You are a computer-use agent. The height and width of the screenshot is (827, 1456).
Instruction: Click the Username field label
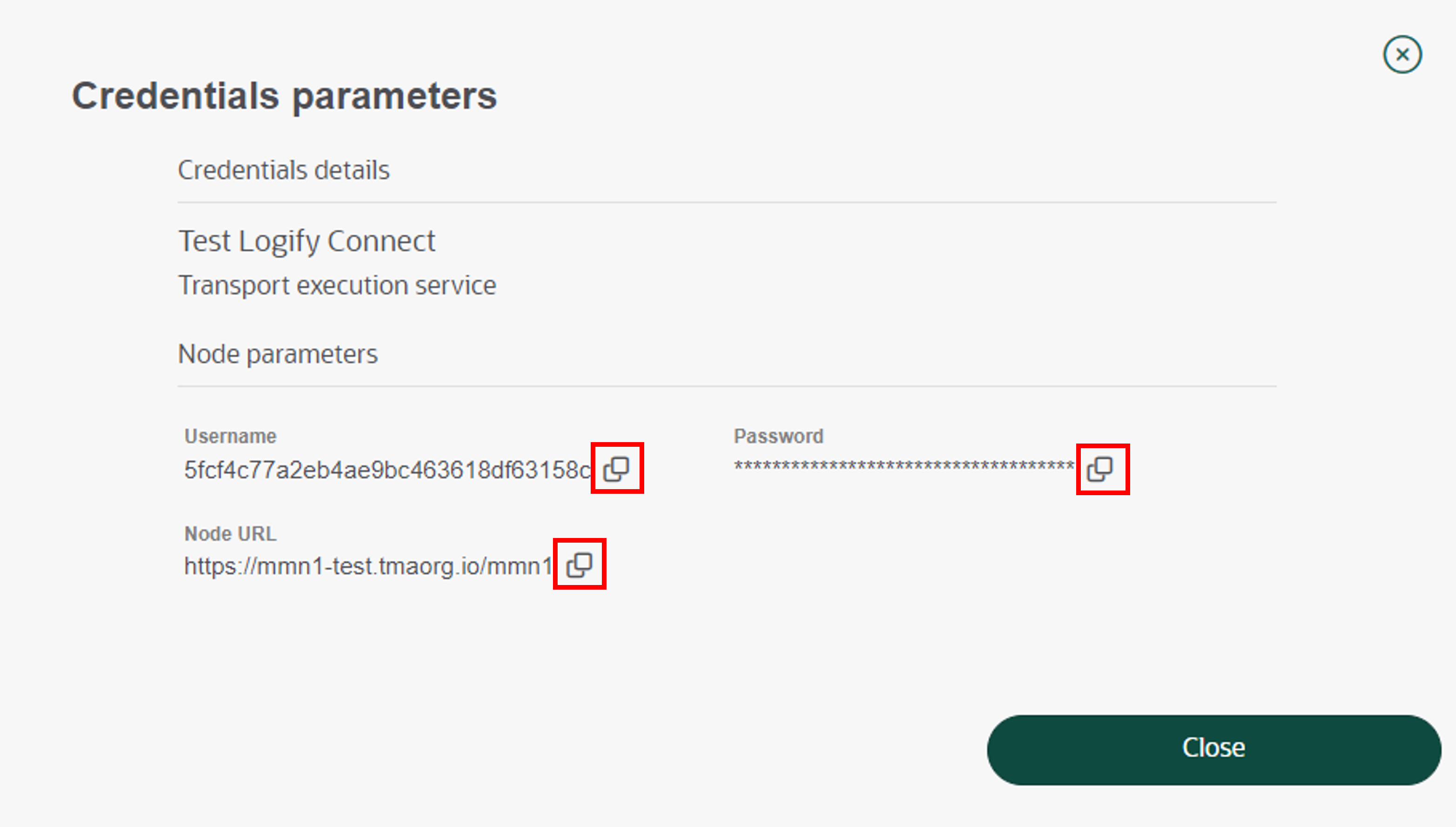tap(230, 436)
